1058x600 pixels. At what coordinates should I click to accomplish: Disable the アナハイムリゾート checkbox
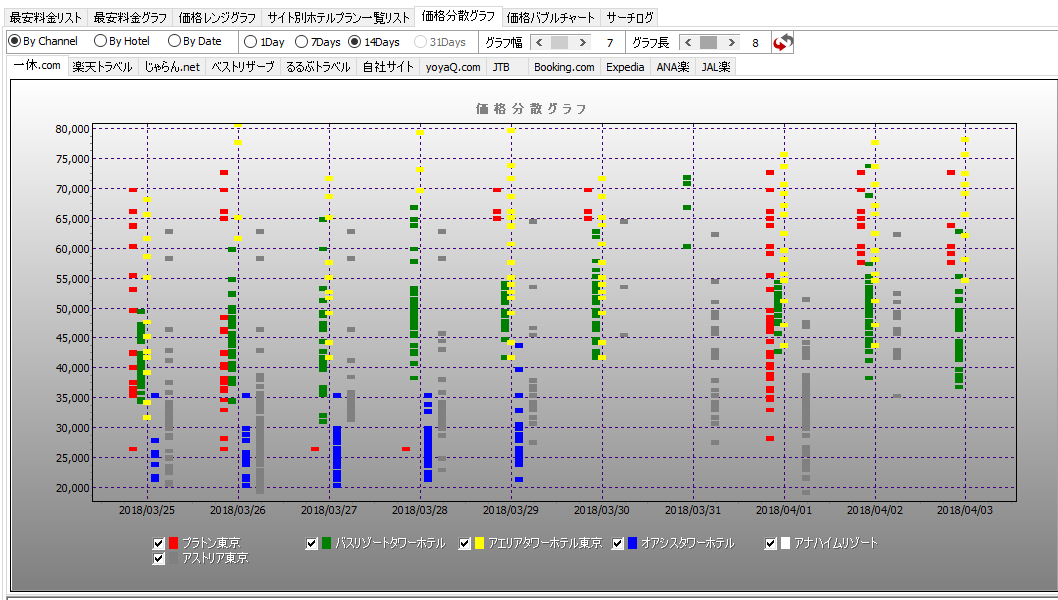point(771,543)
